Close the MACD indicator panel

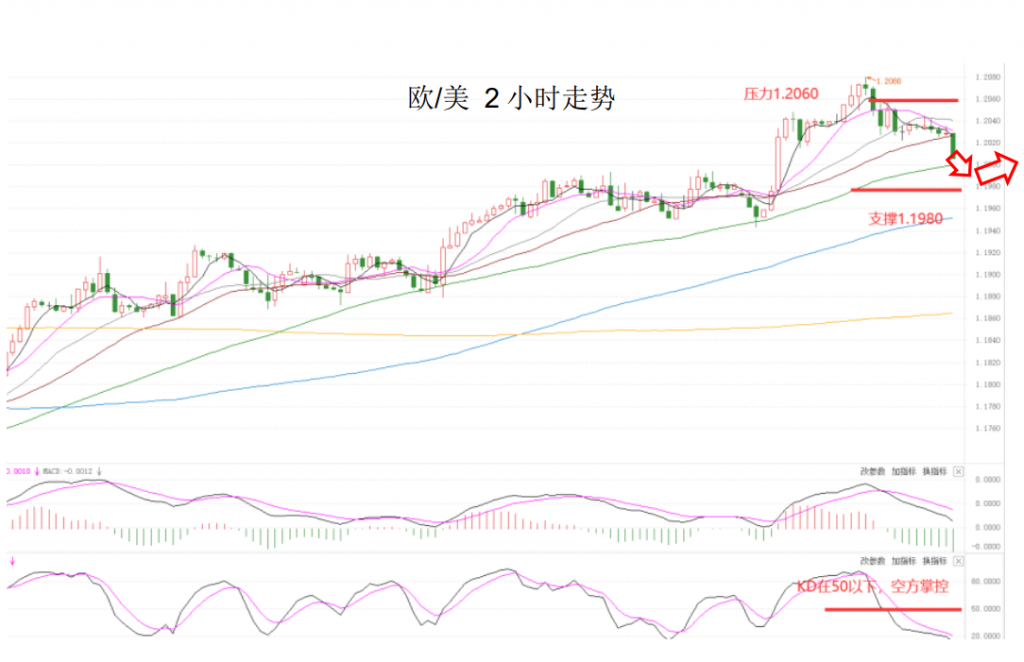[958, 471]
